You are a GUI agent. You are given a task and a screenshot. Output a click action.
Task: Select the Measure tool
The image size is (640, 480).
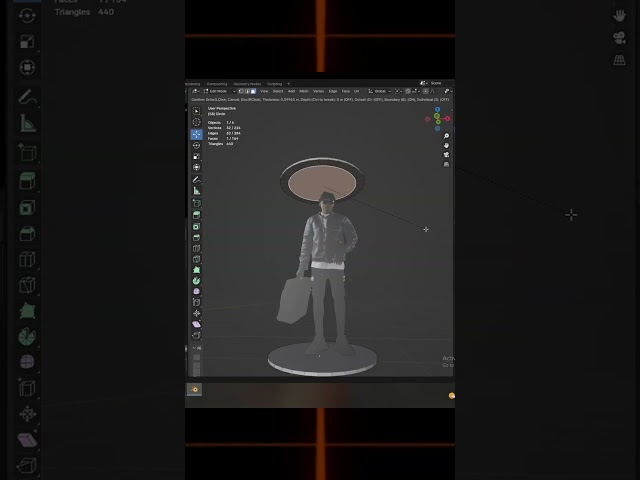(x=196, y=191)
